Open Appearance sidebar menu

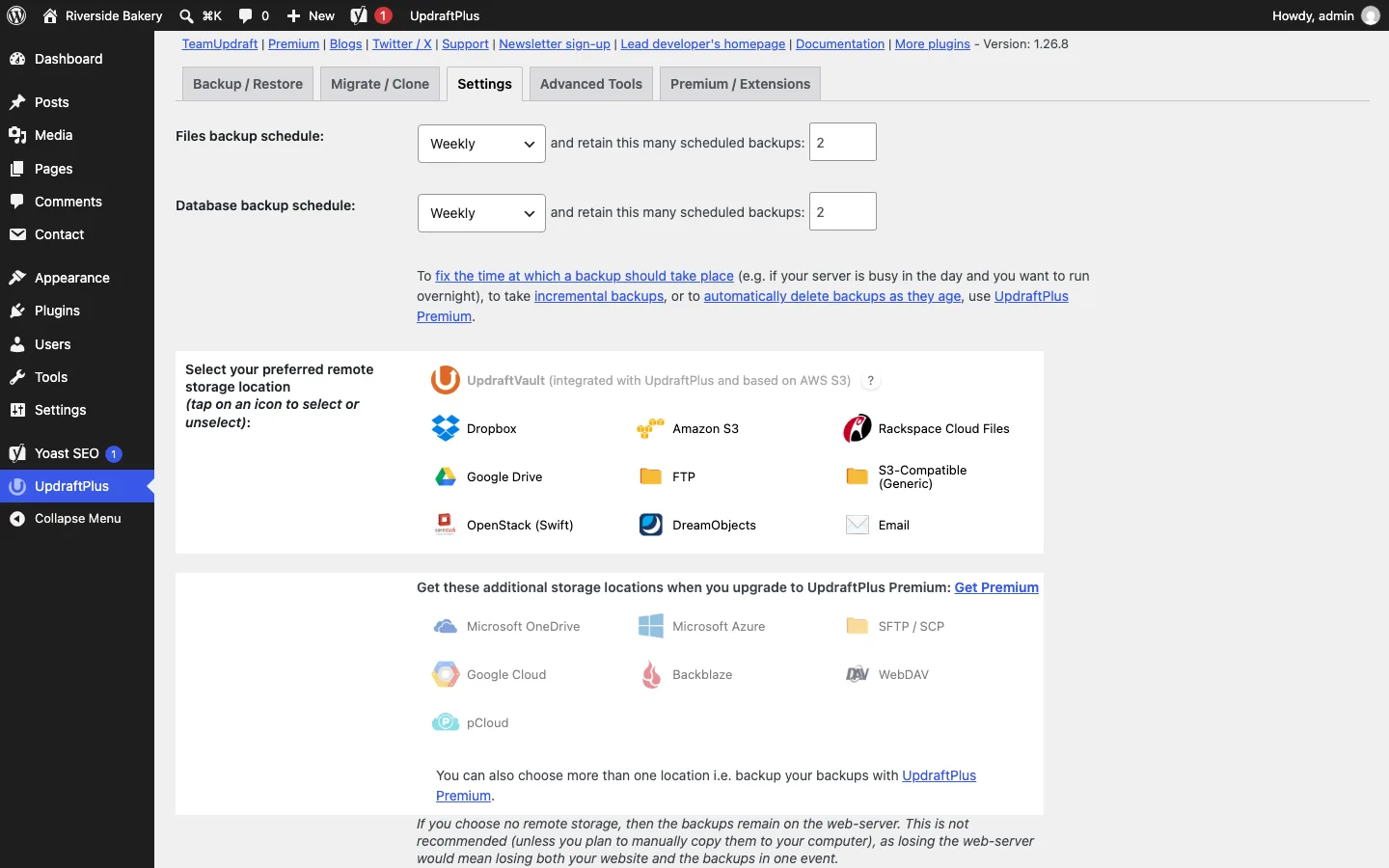77,278
